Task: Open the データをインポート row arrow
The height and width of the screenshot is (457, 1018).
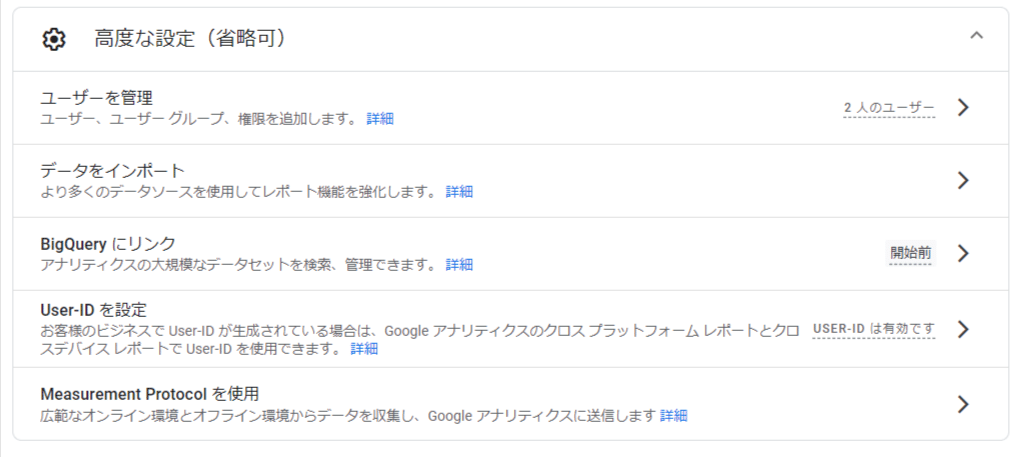Action: point(963,180)
